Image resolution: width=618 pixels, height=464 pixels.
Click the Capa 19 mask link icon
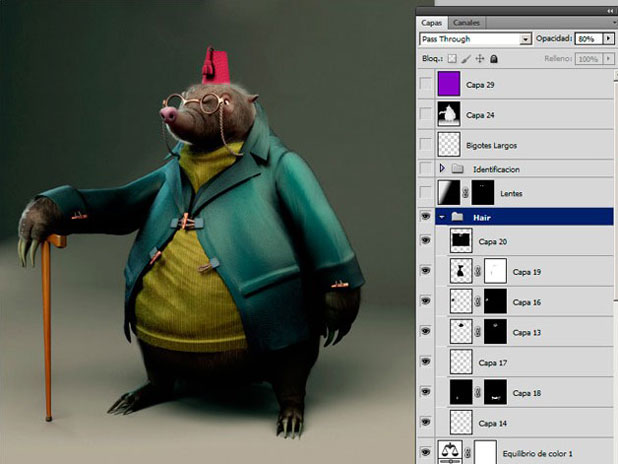coord(478,271)
